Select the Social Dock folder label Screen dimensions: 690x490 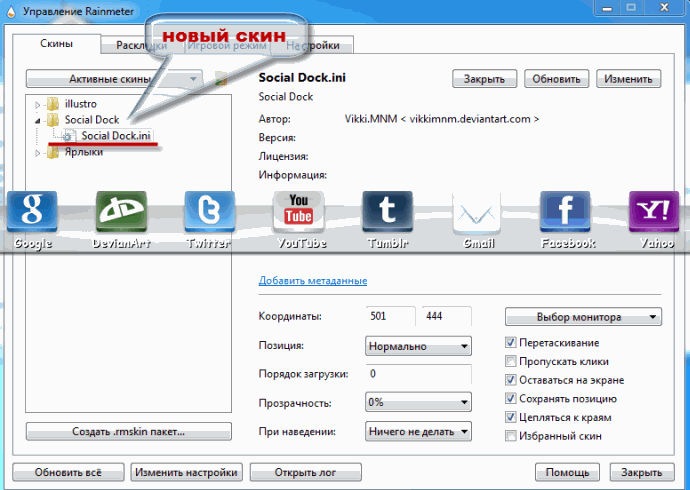[92, 120]
